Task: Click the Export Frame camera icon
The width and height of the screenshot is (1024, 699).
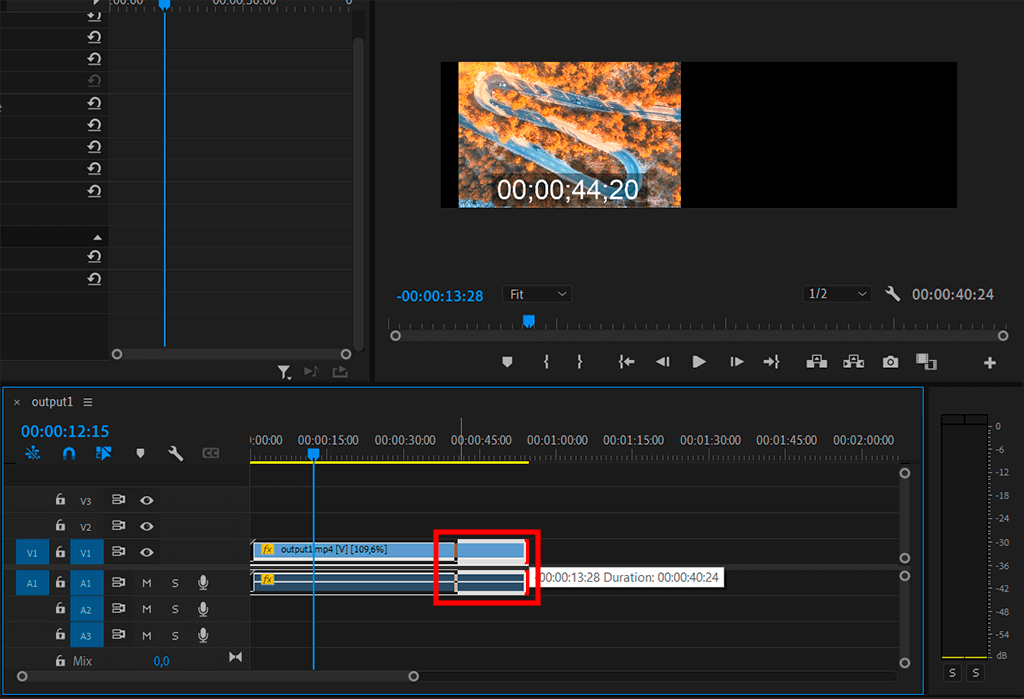Action: tap(890, 362)
